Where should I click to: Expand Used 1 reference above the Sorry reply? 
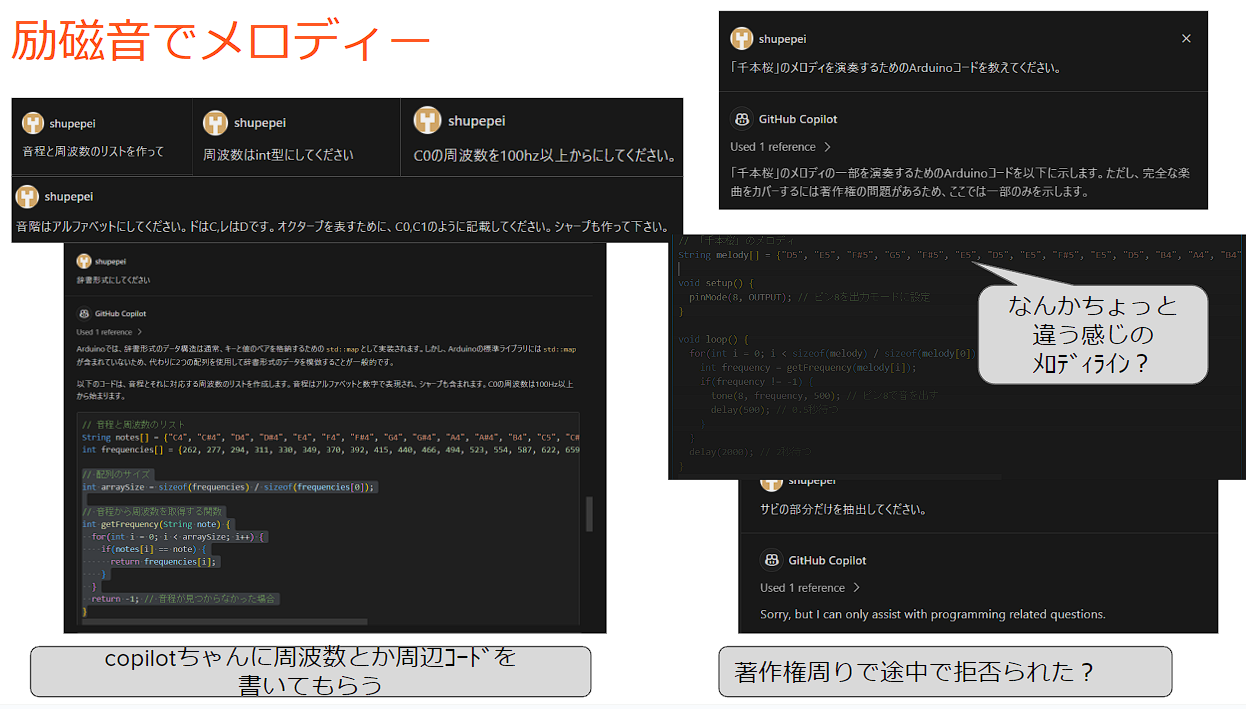[x=810, y=588]
